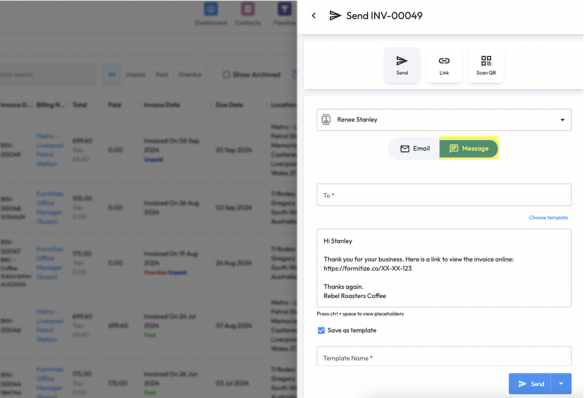
Task: Expand the Send button dropdown arrow
Action: (561, 383)
